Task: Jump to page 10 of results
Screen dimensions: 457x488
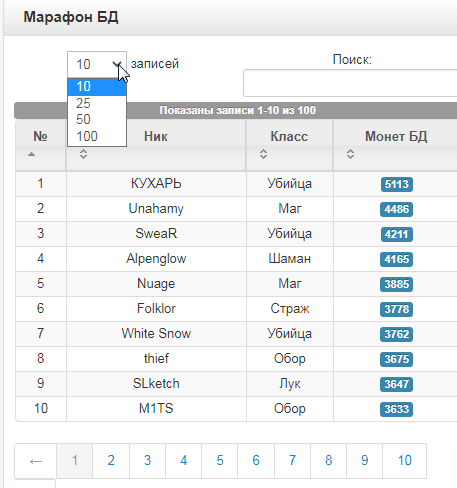Action: point(405,461)
